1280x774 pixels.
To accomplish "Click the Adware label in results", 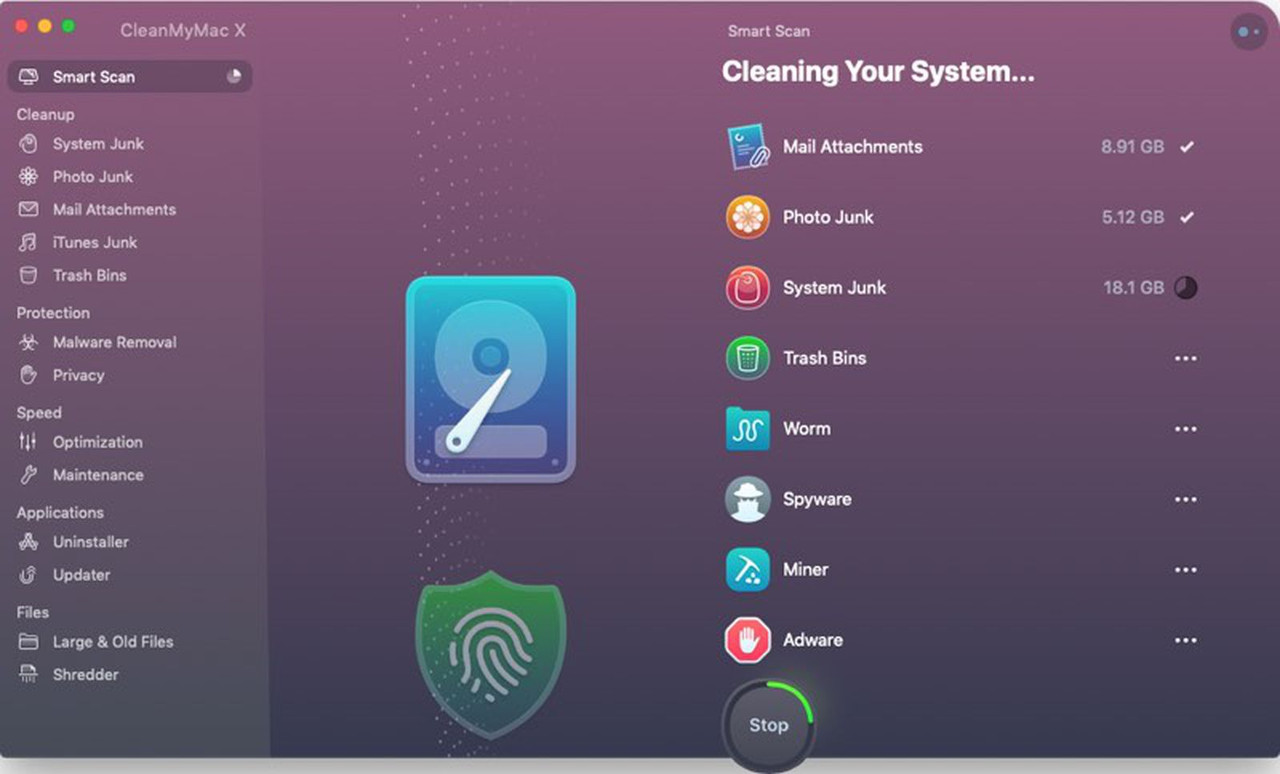I will tap(813, 640).
